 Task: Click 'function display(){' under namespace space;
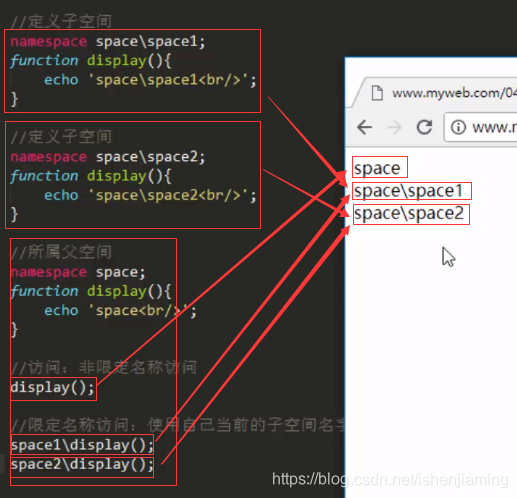point(91,292)
